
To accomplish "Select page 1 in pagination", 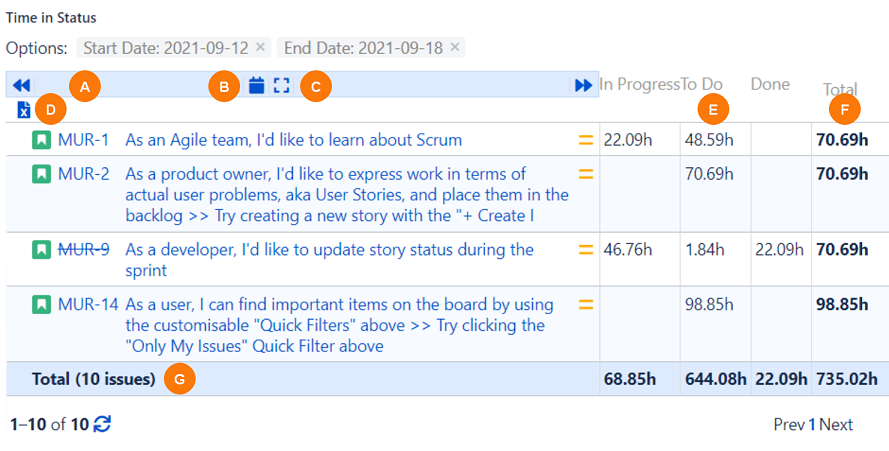I will [812, 424].
